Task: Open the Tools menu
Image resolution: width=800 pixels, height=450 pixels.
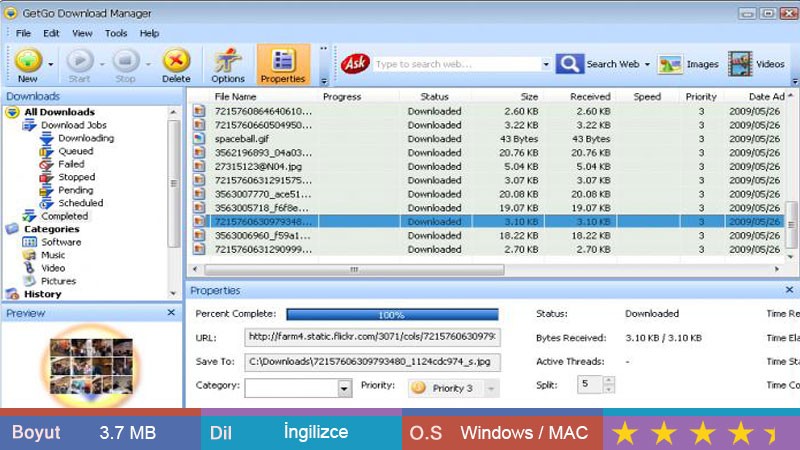Action: tap(116, 33)
